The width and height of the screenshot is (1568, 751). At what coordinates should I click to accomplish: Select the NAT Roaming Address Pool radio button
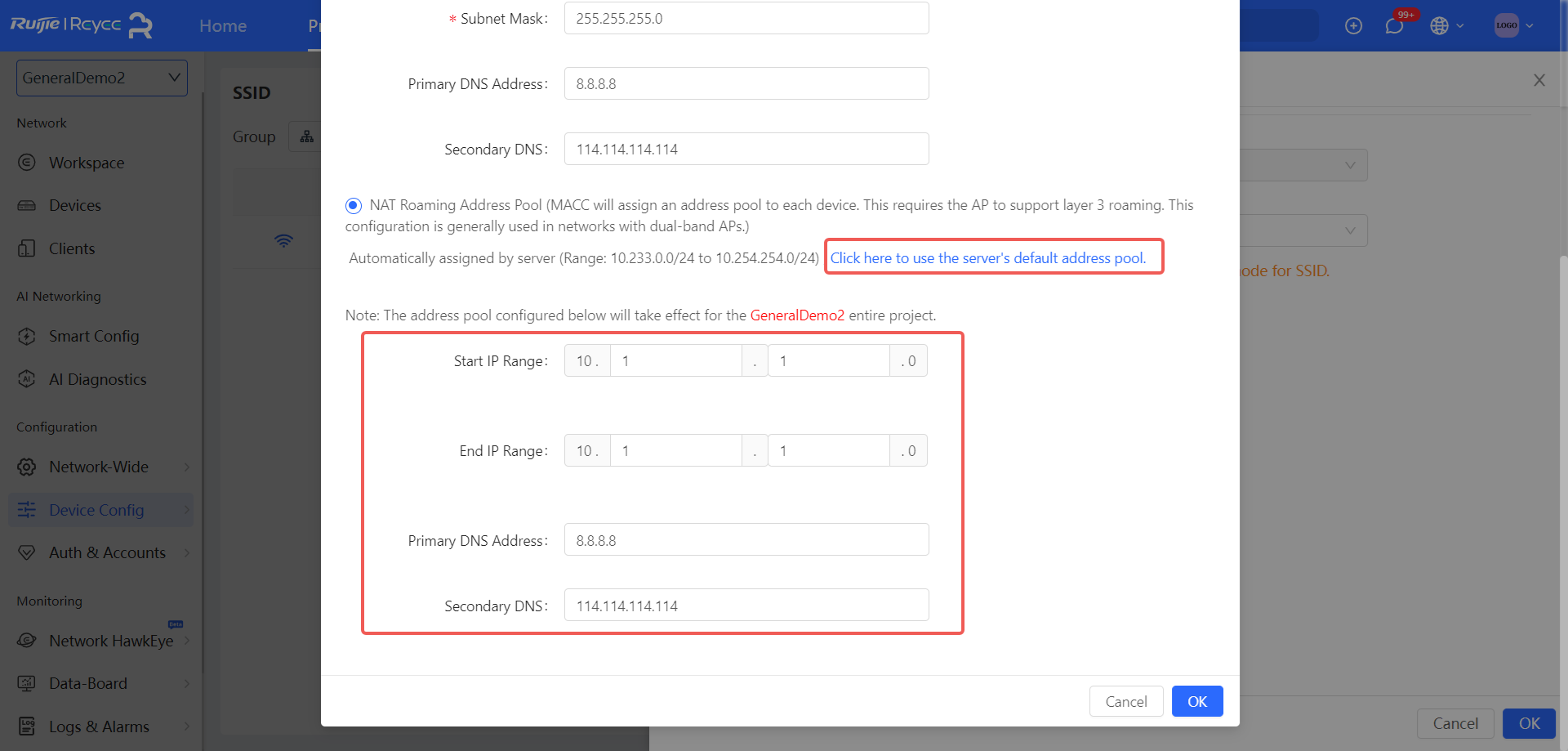[x=353, y=205]
